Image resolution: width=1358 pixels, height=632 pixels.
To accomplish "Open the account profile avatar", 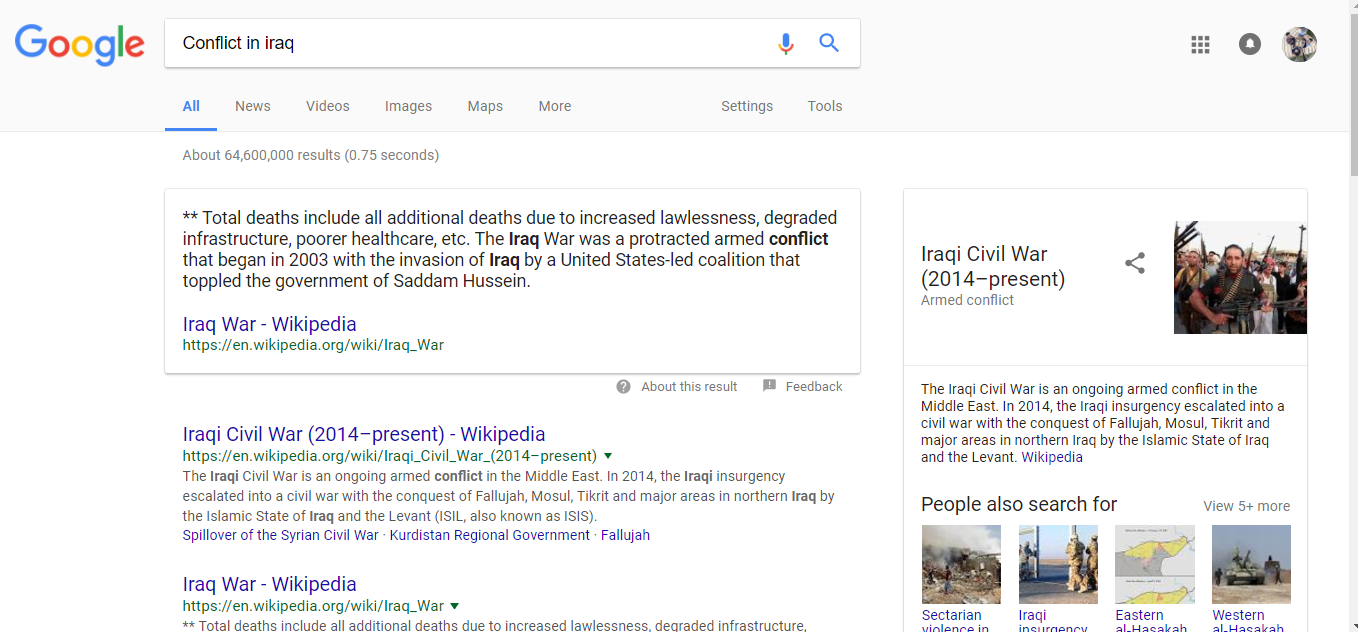I will [x=1299, y=44].
